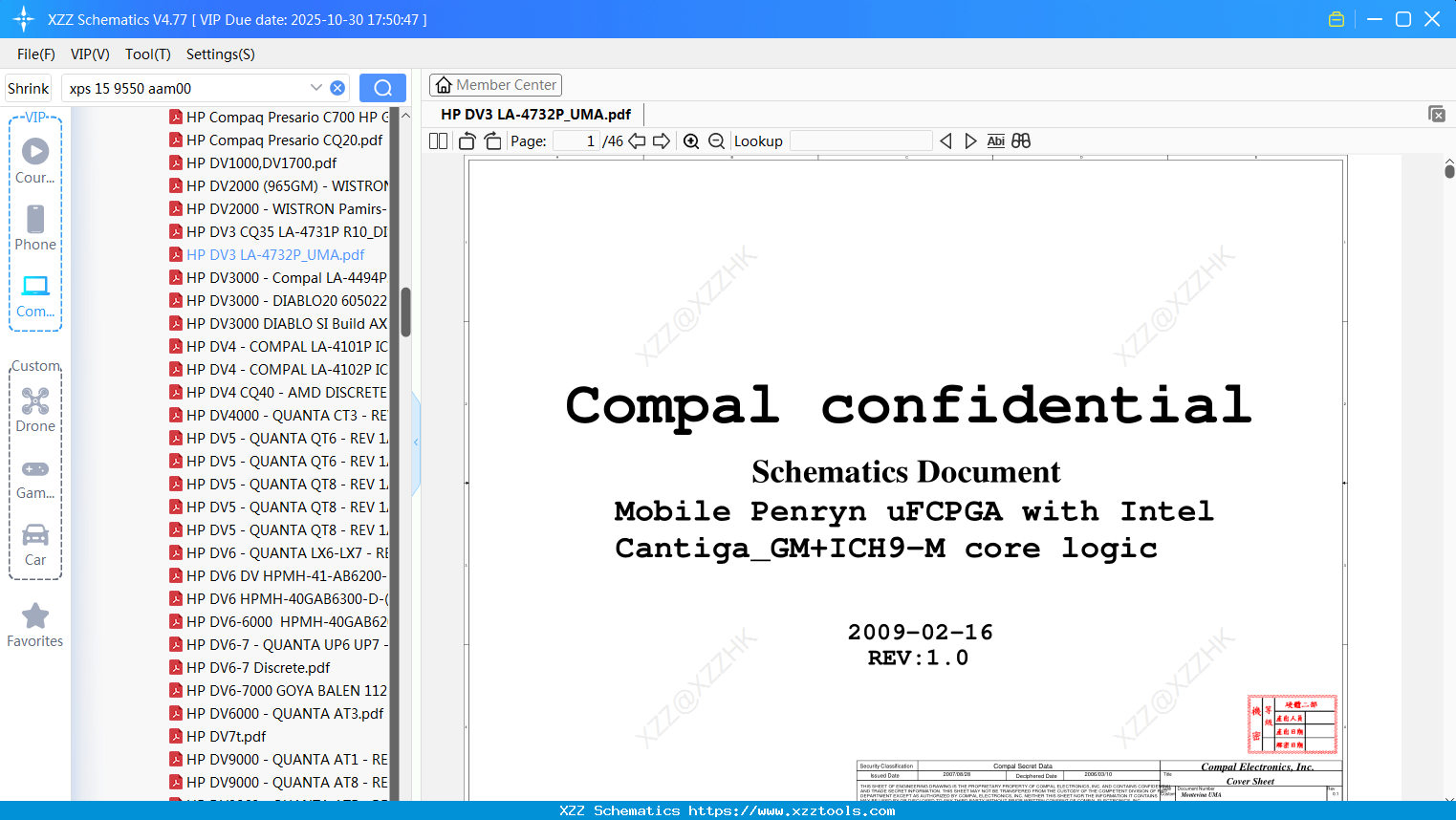Click the PDF viewer scrollbar thumb
The width and height of the screenshot is (1456, 820).
pyautogui.click(x=1449, y=171)
